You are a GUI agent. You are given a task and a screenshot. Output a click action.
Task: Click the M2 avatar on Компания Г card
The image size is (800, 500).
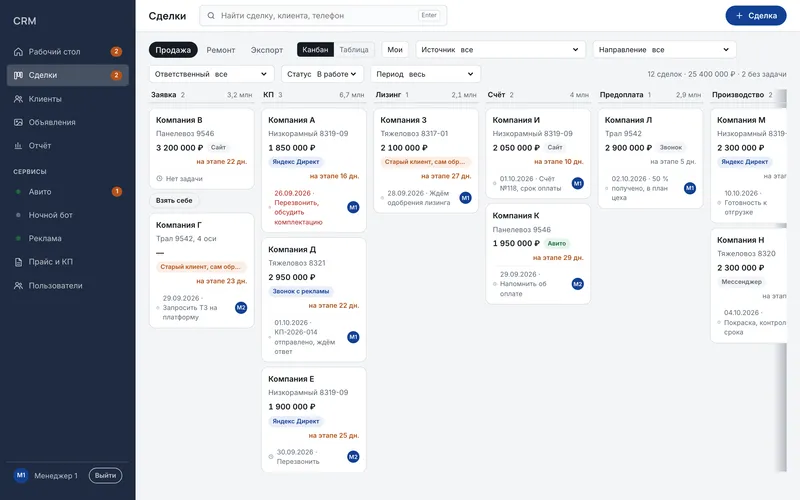click(x=241, y=308)
